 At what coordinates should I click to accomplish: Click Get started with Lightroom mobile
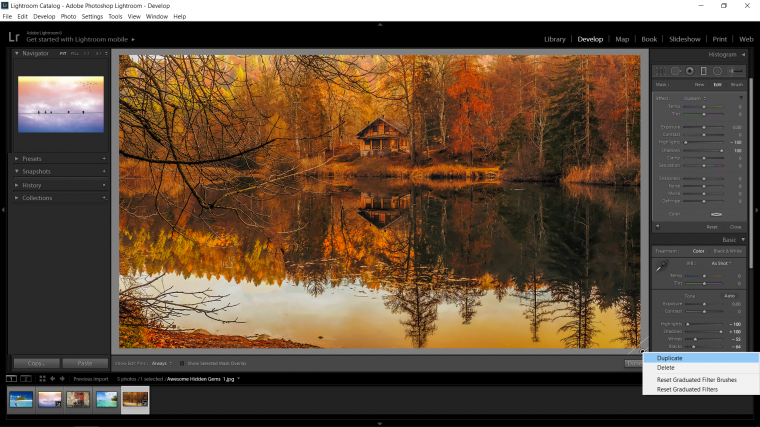(77, 40)
